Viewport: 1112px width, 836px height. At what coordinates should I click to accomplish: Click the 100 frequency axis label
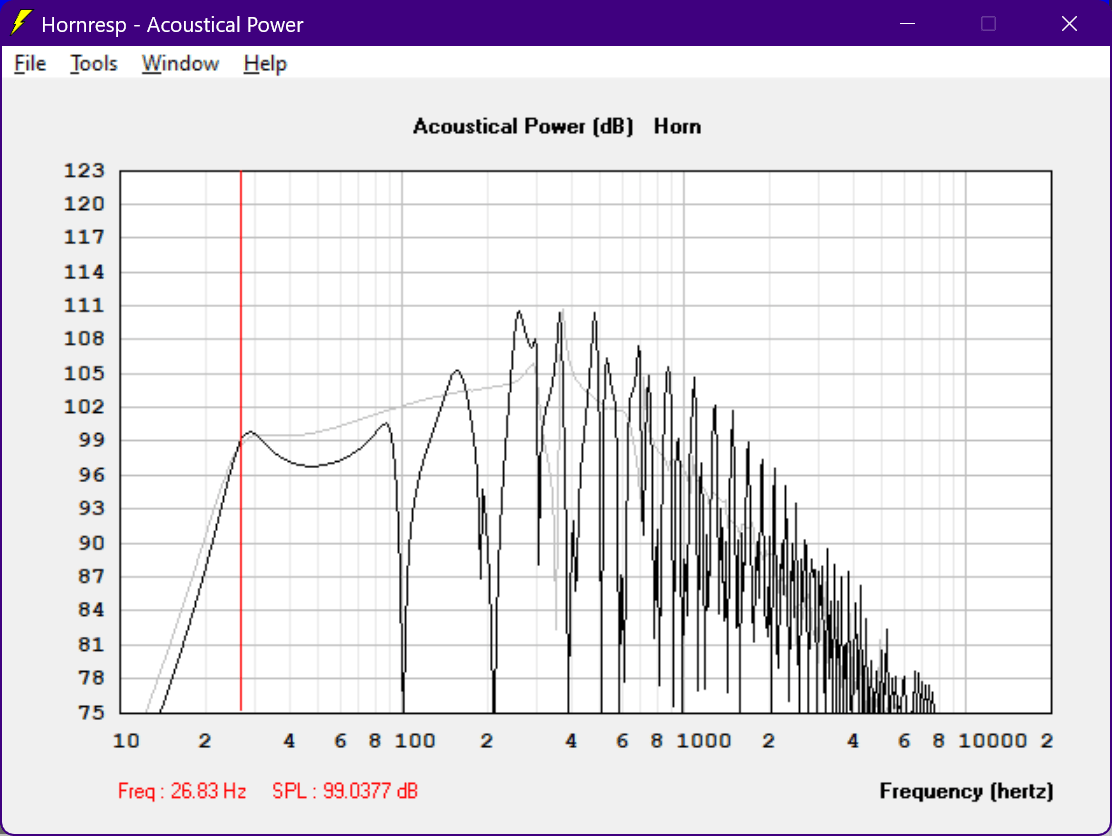click(415, 741)
